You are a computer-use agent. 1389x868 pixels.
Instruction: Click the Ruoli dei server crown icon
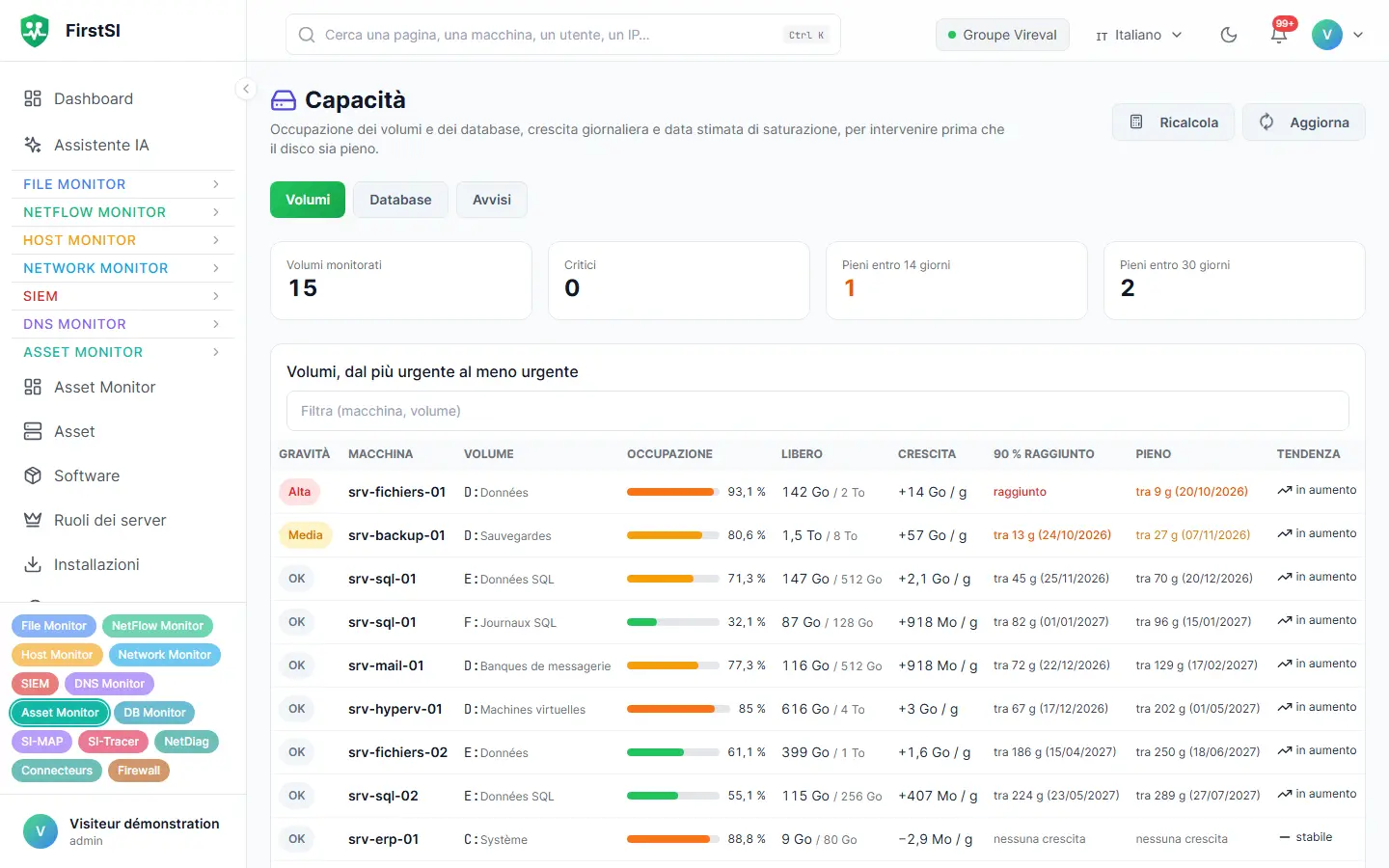point(33,520)
